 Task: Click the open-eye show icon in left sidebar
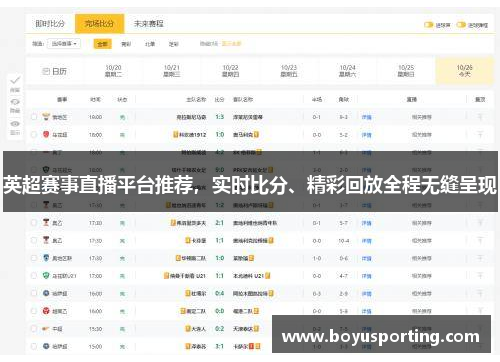click(15, 124)
